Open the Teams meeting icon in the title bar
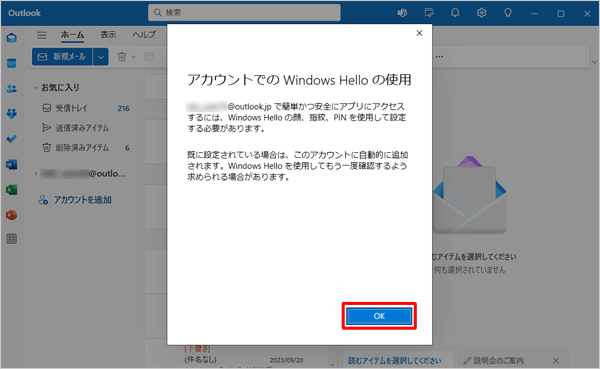This screenshot has width=600, height=369. point(402,13)
